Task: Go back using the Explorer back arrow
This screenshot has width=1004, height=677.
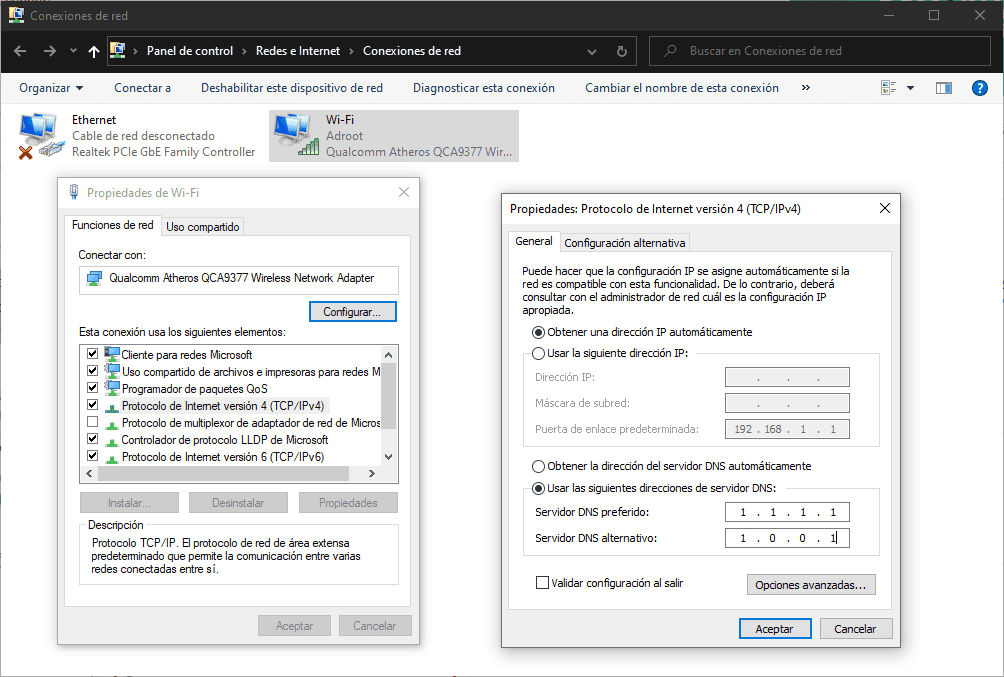Action: [x=20, y=51]
